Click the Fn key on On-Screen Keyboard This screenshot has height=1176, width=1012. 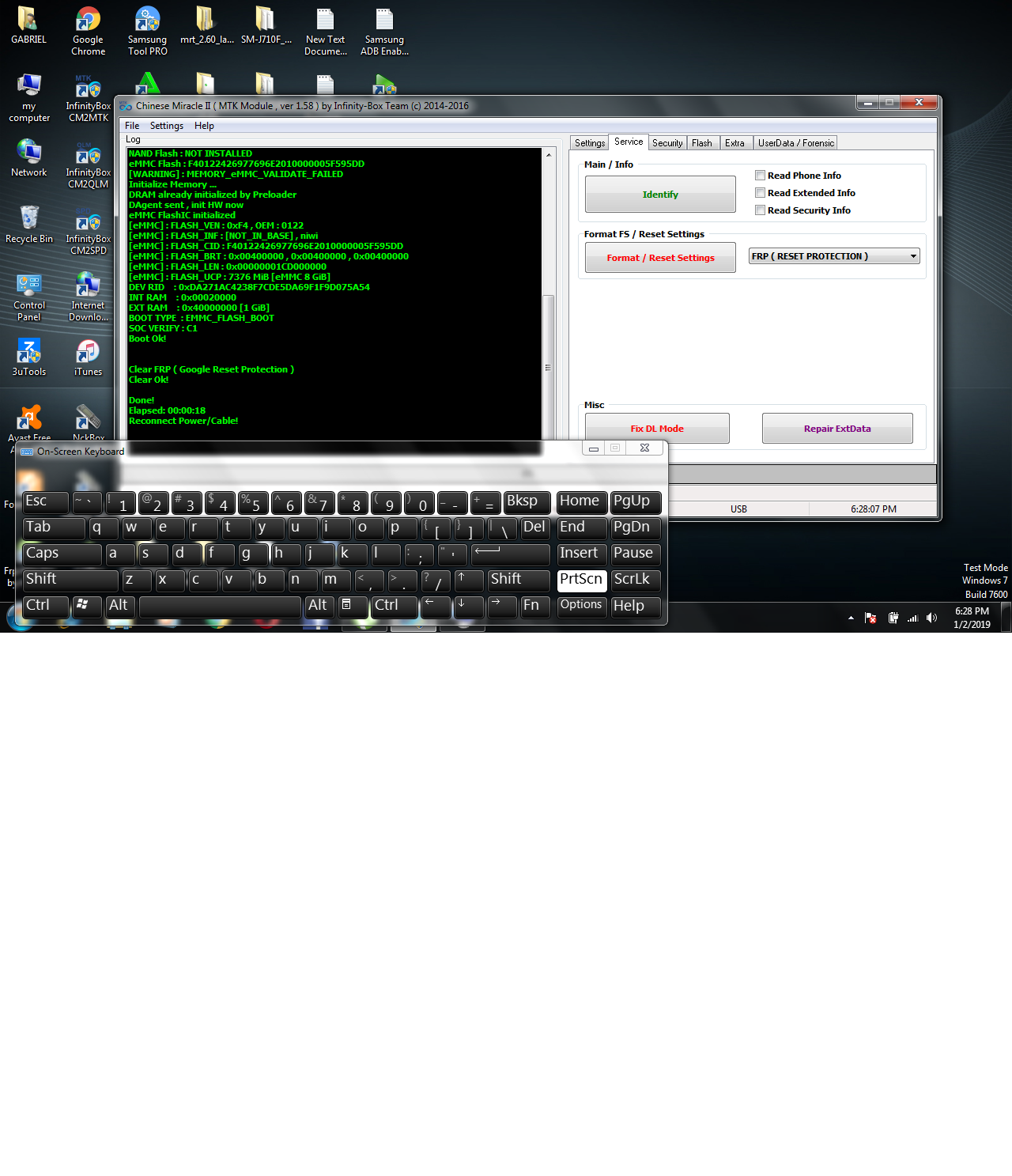534,607
